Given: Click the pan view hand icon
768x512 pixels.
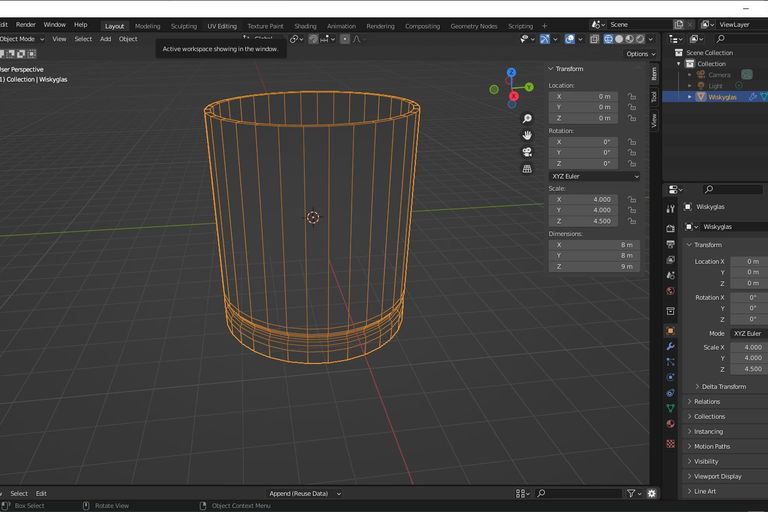Looking at the screenshot, I should [527, 135].
